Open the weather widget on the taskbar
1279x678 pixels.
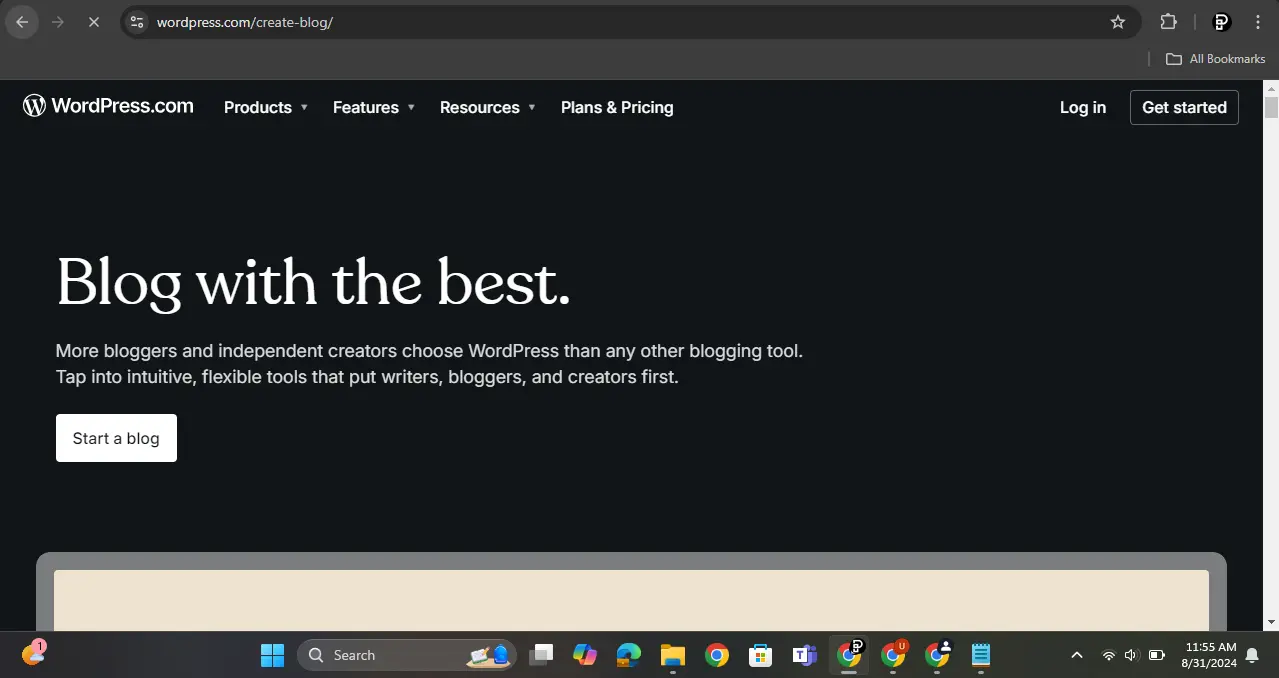pyautogui.click(x=34, y=653)
